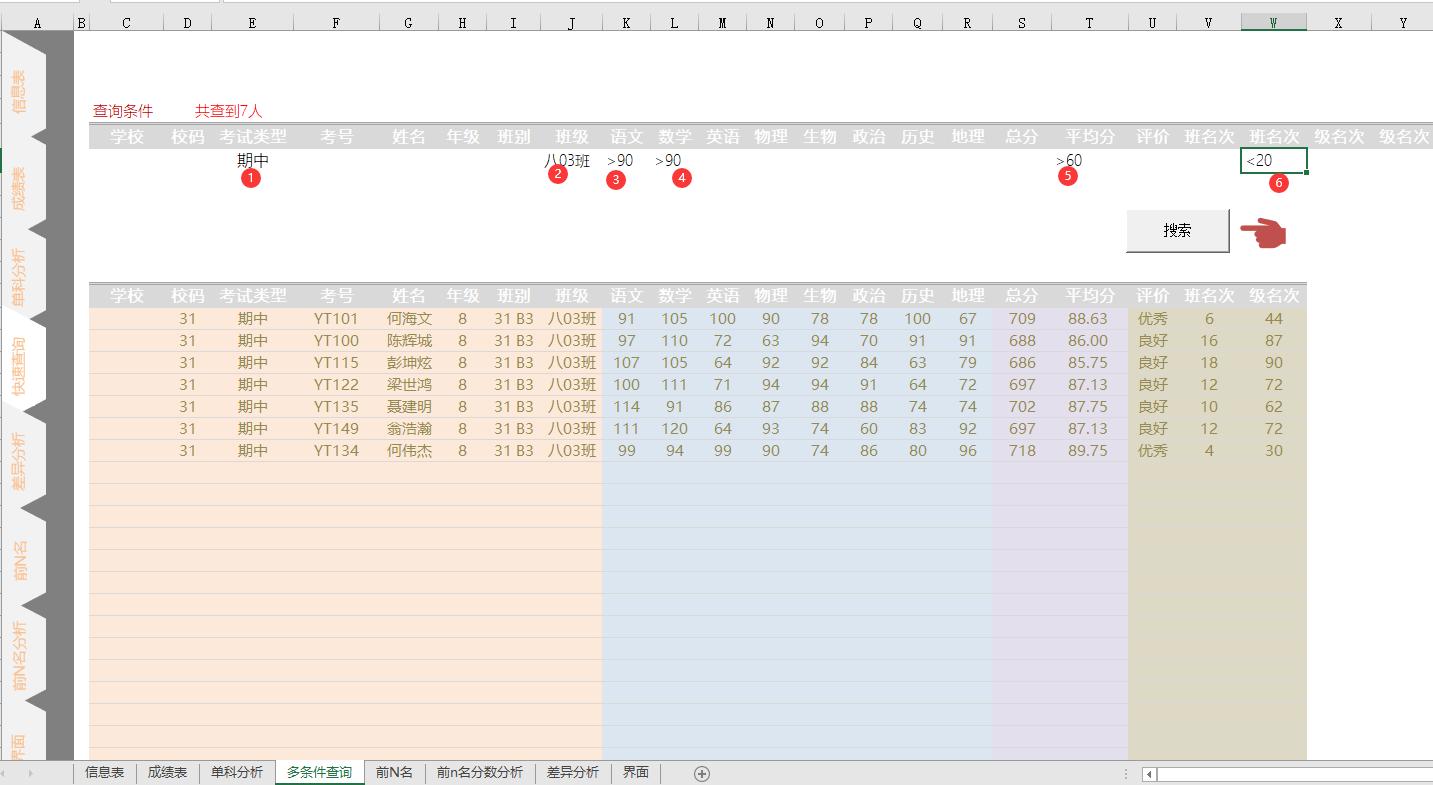Click 语文 score 114 in 聂建明 row
The image size is (1433, 785).
(627, 407)
